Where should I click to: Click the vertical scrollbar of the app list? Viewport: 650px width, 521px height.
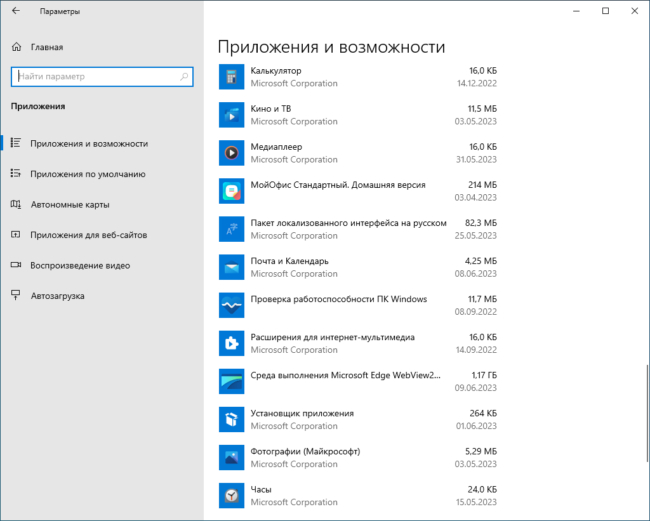click(646, 413)
